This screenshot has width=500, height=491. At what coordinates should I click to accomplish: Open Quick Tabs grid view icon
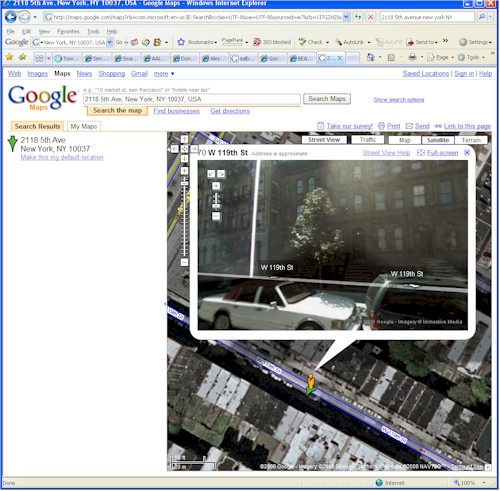pos(39,58)
